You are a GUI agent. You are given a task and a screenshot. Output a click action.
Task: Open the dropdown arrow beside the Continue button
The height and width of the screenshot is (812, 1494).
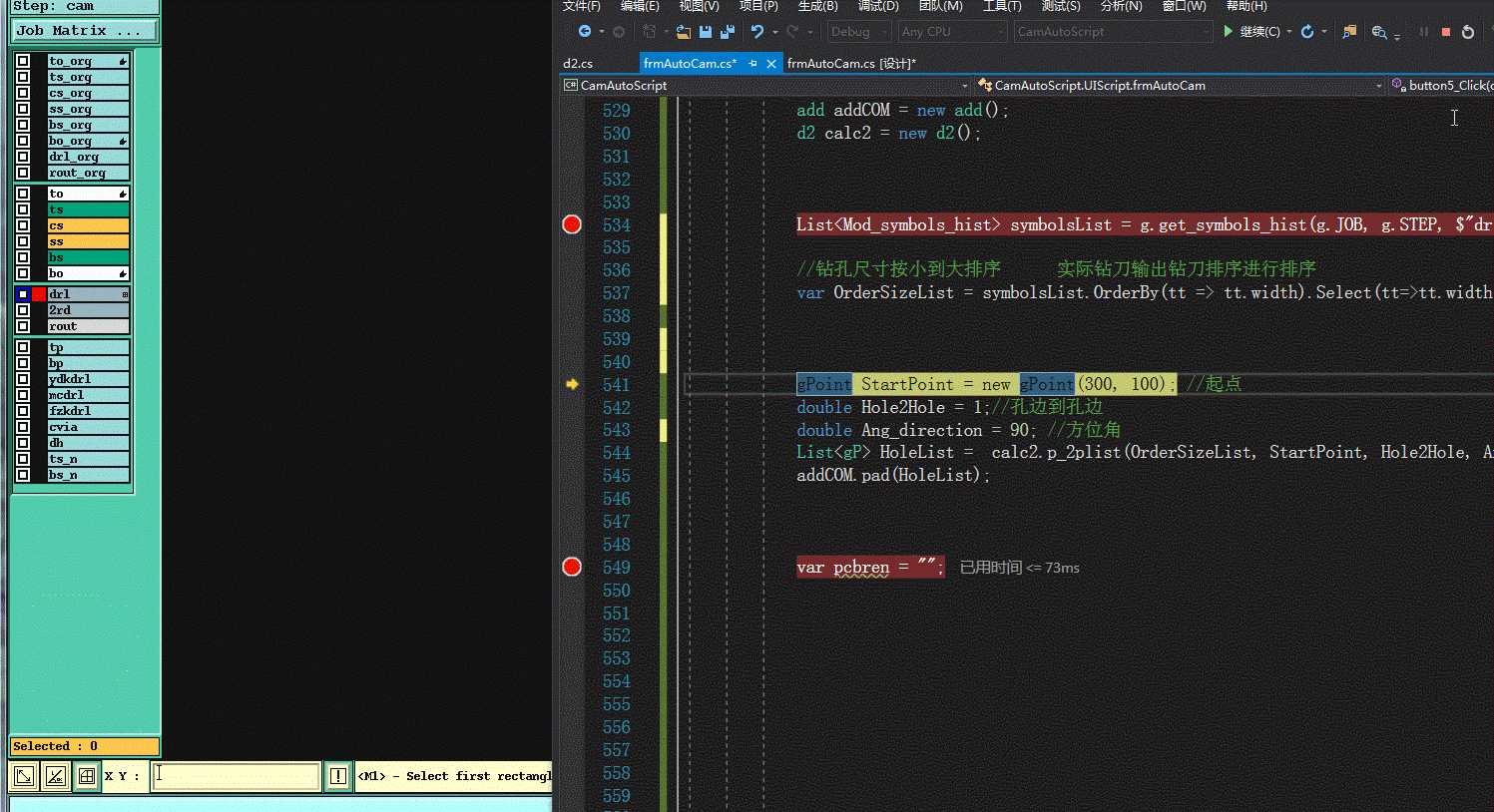tap(1289, 32)
